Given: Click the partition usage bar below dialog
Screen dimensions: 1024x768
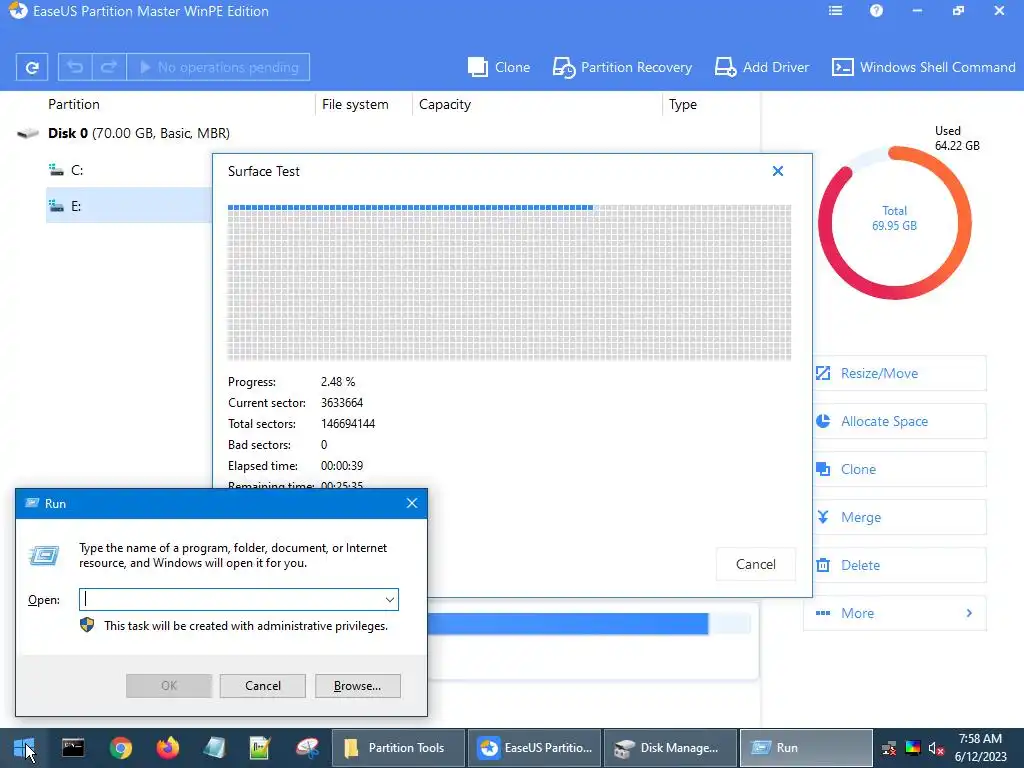Looking at the screenshot, I should pyautogui.click(x=588, y=624).
